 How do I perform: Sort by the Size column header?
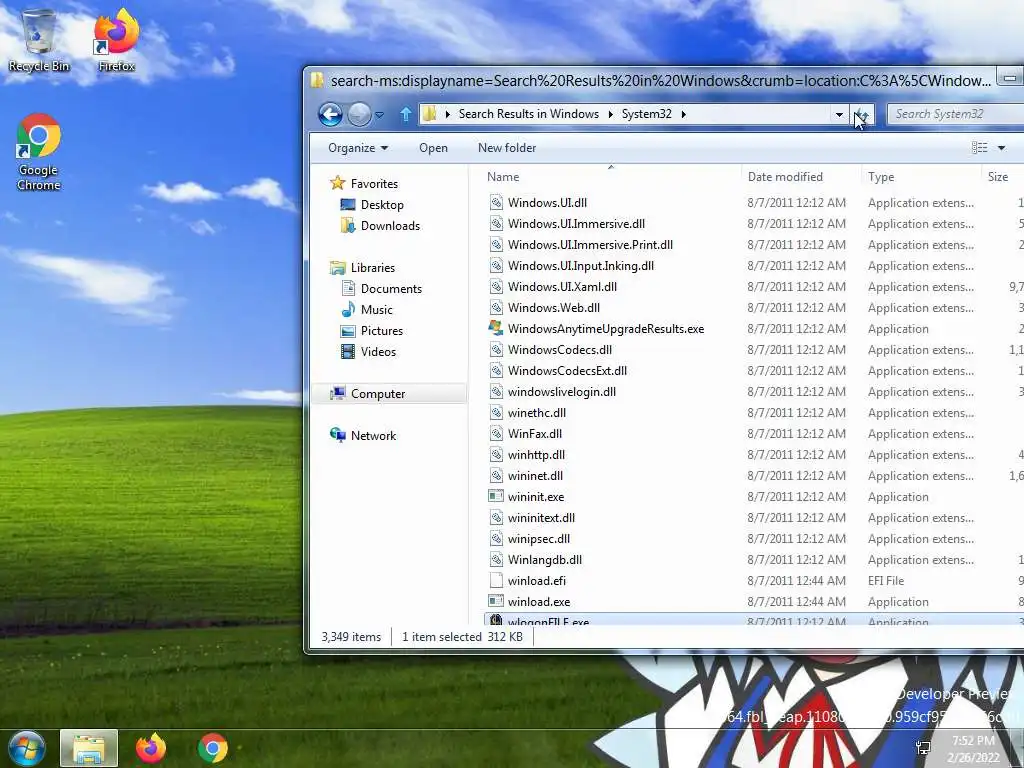(1002, 177)
